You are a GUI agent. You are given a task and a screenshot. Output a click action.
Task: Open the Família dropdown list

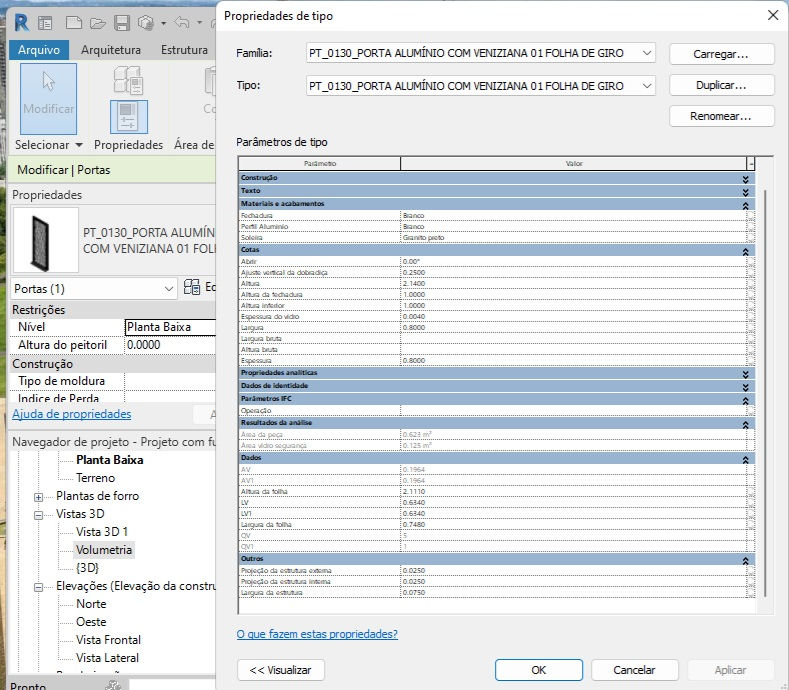tap(647, 53)
